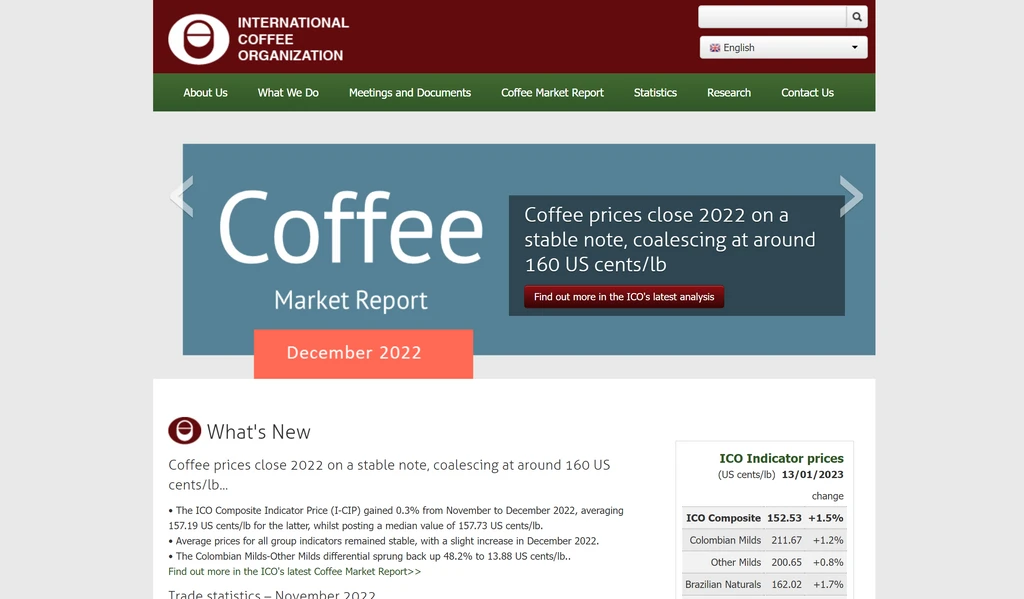Advance to the next carousel slide
The width and height of the screenshot is (1024, 599).
[x=851, y=196]
